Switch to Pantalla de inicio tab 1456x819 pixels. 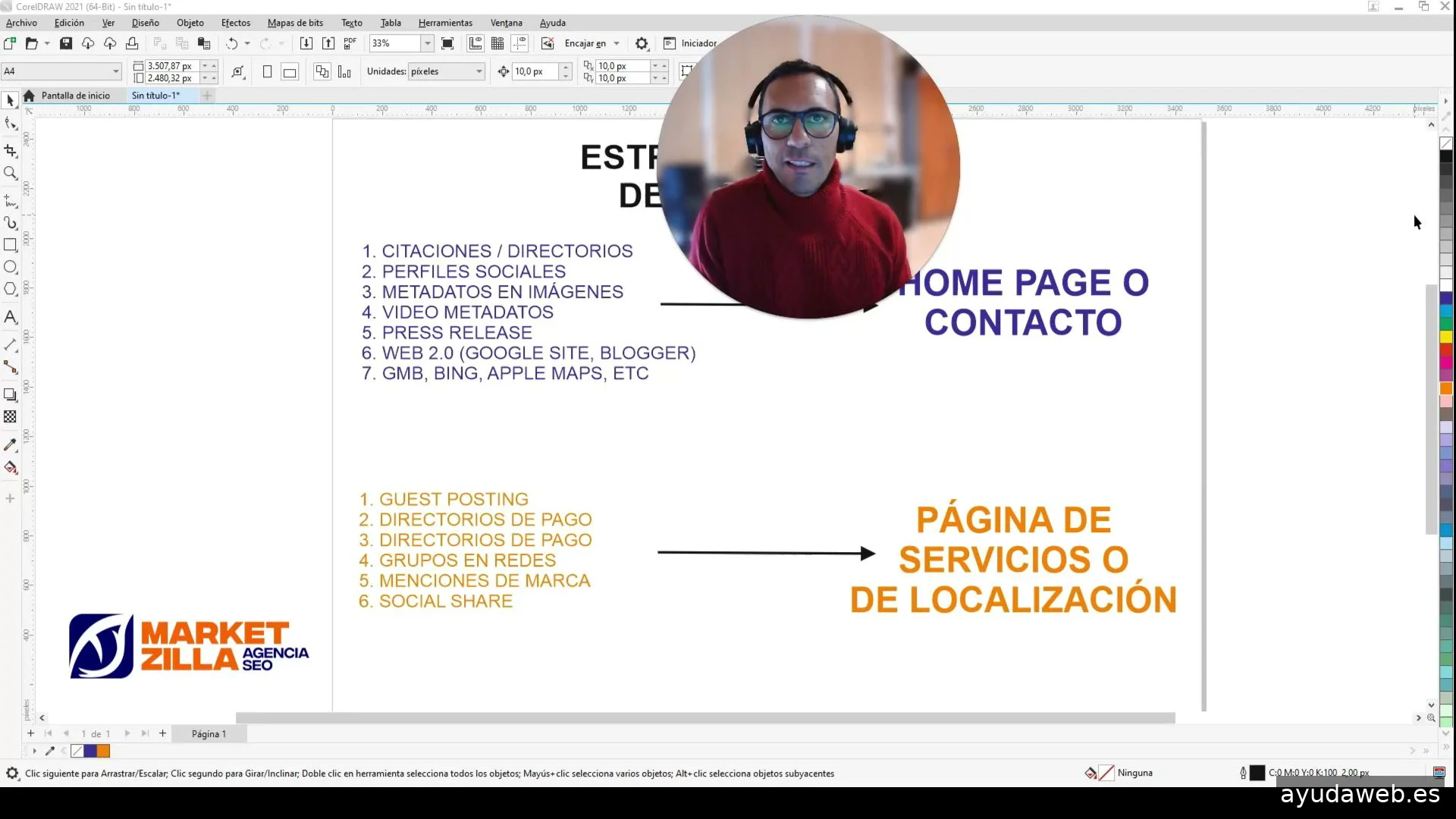coord(75,96)
